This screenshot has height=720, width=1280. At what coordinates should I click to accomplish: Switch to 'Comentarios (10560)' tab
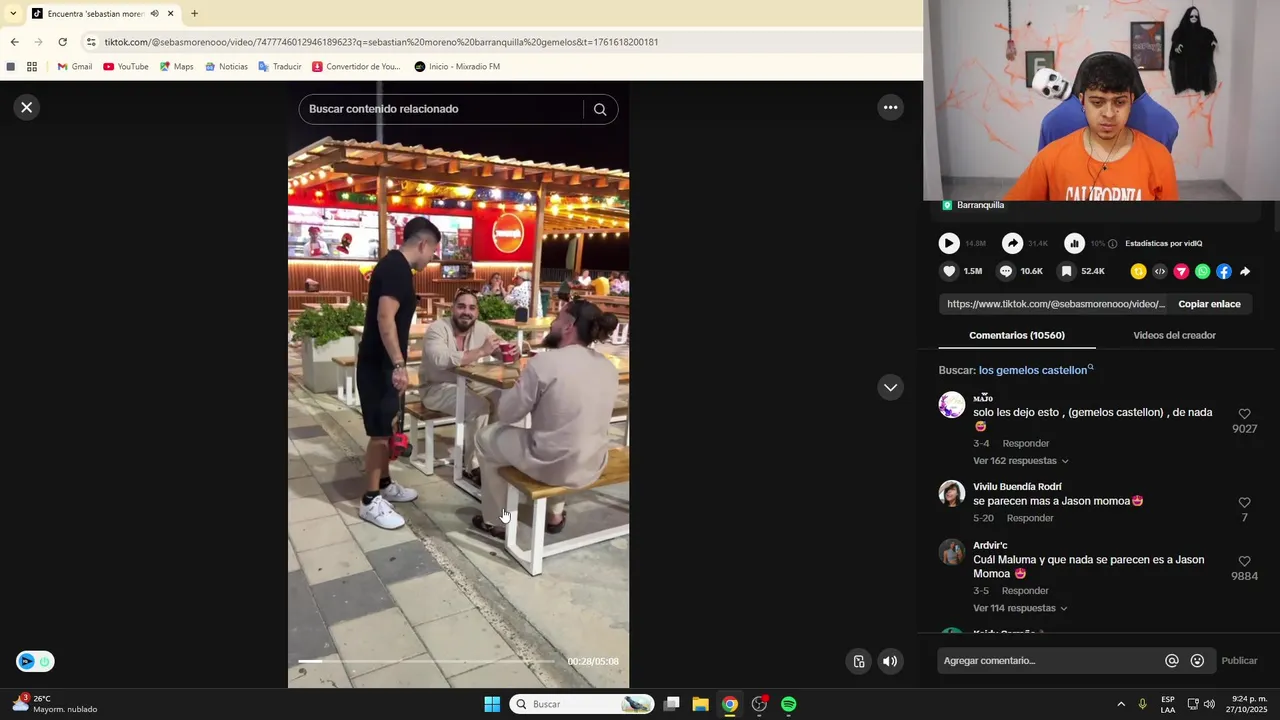point(1017,335)
